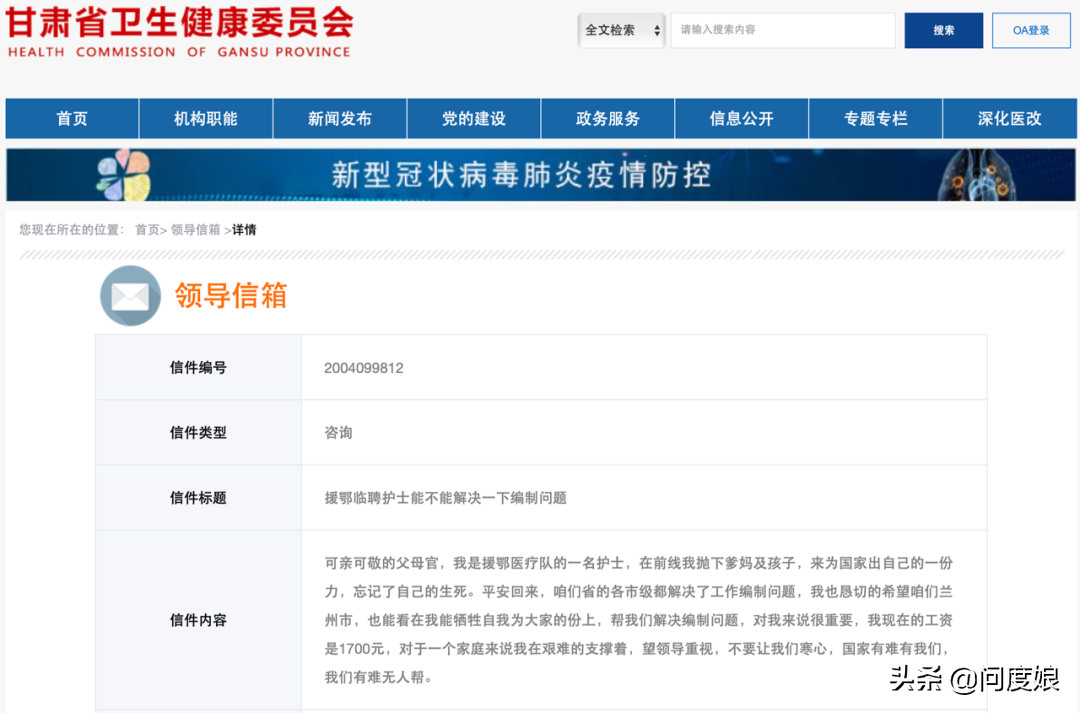Image resolution: width=1080 pixels, height=713 pixels.
Task: Click the 搜索 search button
Action: point(942,31)
